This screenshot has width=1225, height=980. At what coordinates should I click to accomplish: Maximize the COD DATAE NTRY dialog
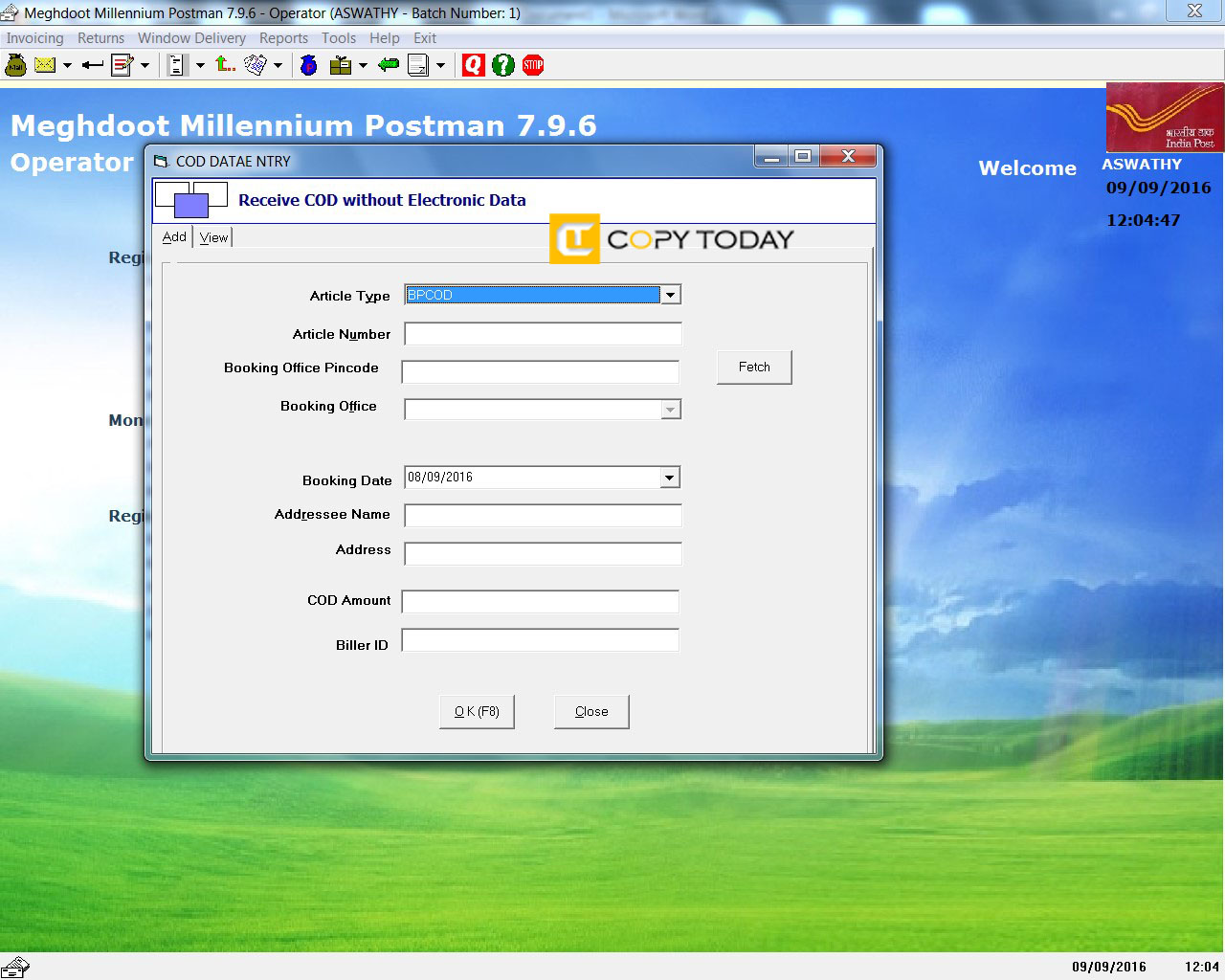[x=803, y=157]
